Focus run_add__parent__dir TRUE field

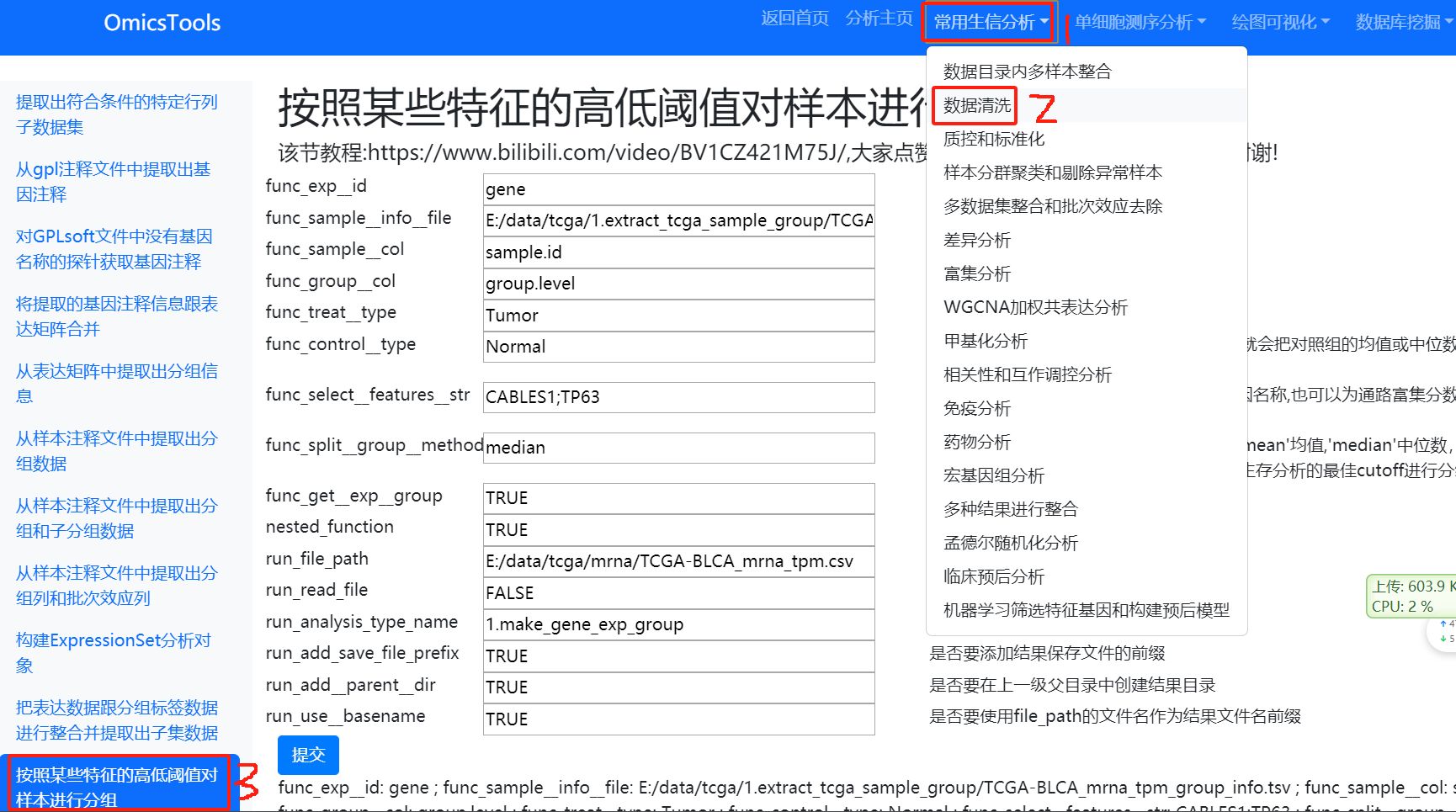pos(678,687)
